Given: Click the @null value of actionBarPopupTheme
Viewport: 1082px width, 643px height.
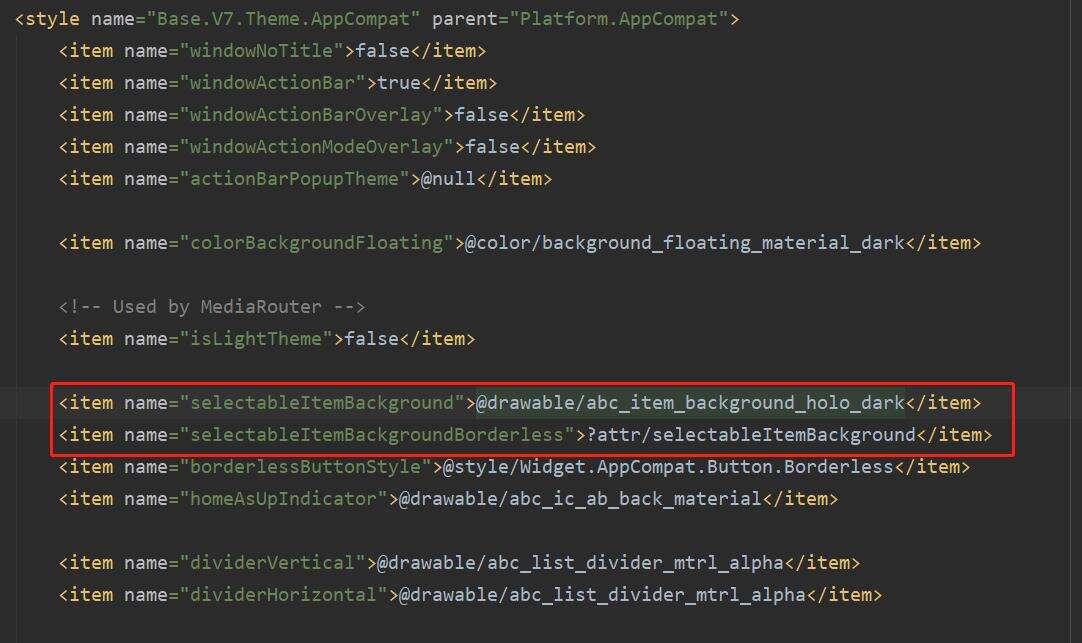Looking at the screenshot, I should (449, 179).
